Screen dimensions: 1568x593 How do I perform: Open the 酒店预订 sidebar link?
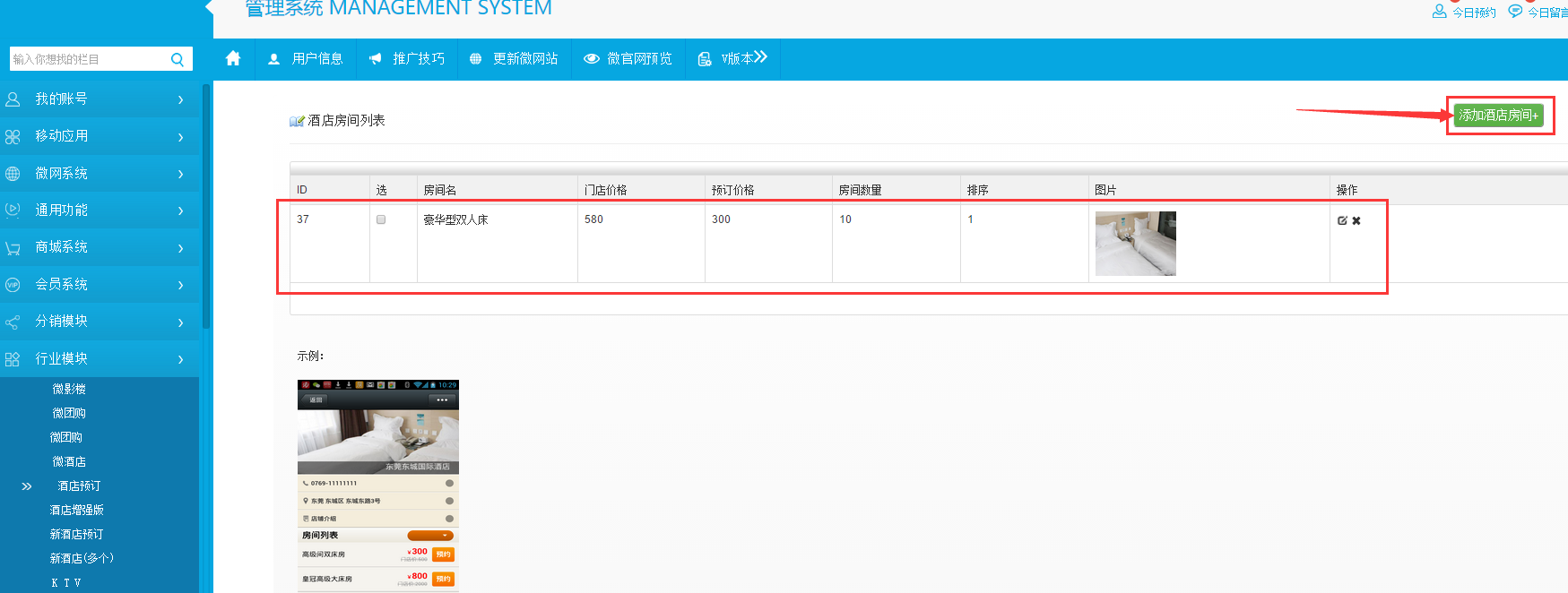(79, 486)
